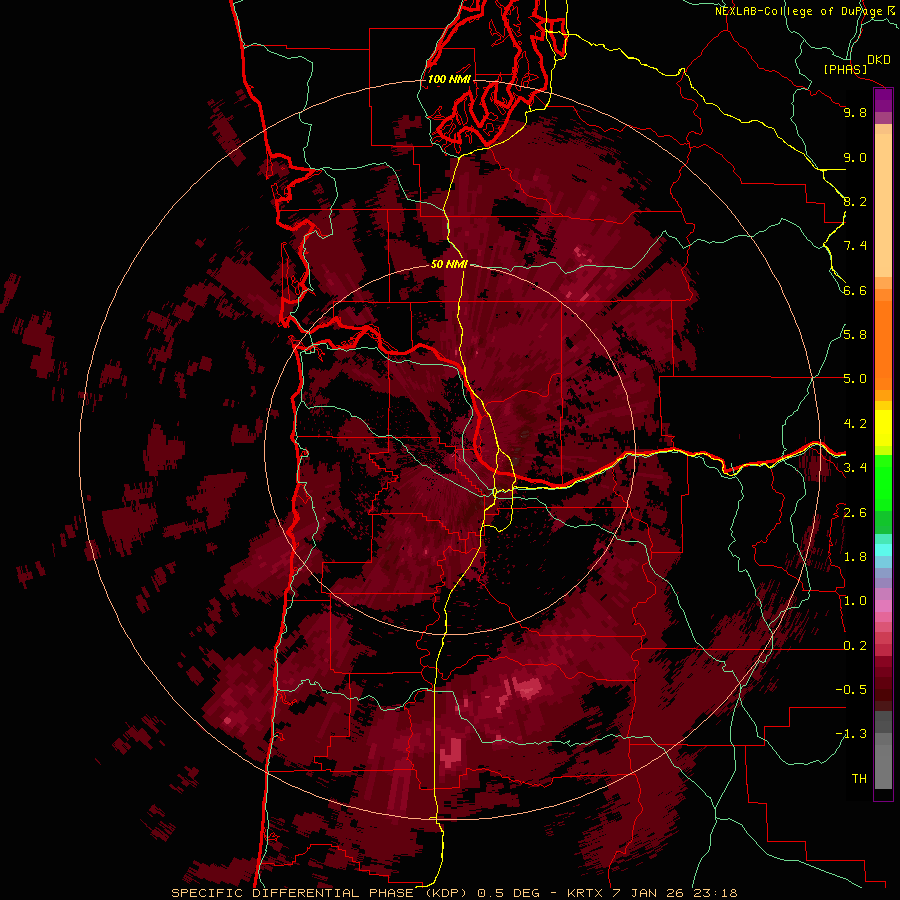The height and width of the screenshot is (900, 900).
Task: Click the '[PHAS]' legend label
Action: [845, 70]
